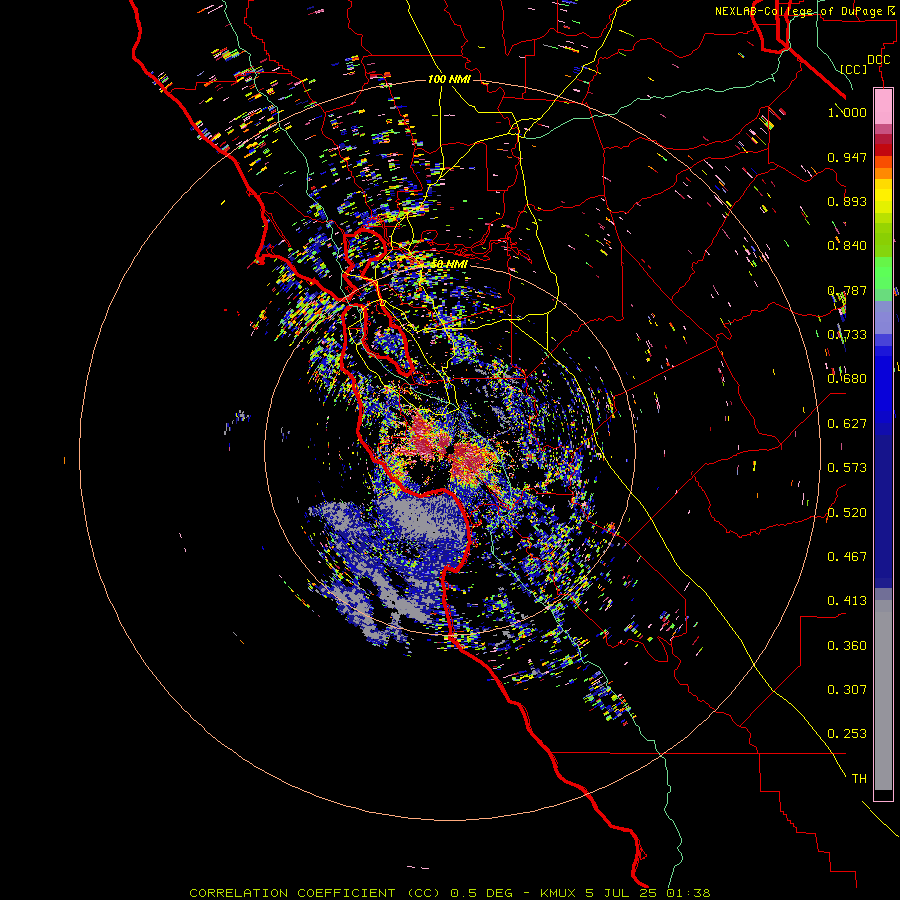Pick the pink swatch at color bar top

tap(883, 106)
